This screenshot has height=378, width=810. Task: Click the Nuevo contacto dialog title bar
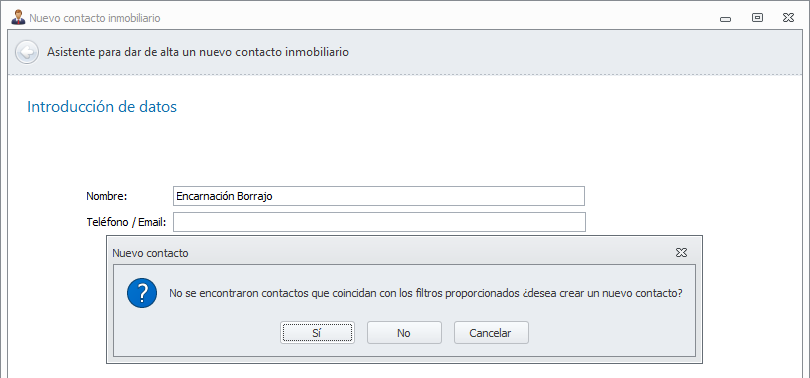click(393, 253)
